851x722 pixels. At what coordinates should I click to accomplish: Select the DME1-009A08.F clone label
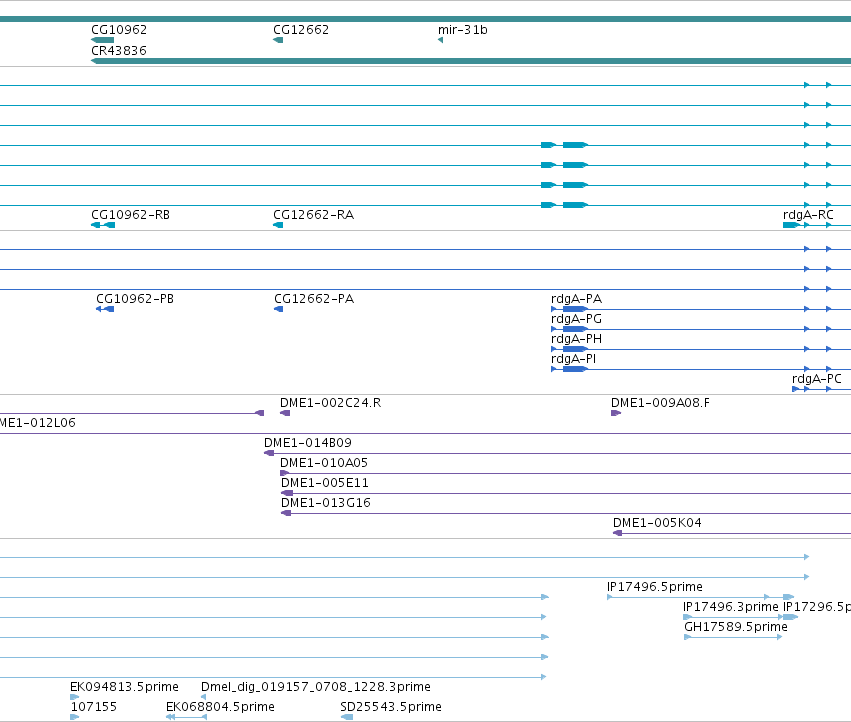pos(660,403)
